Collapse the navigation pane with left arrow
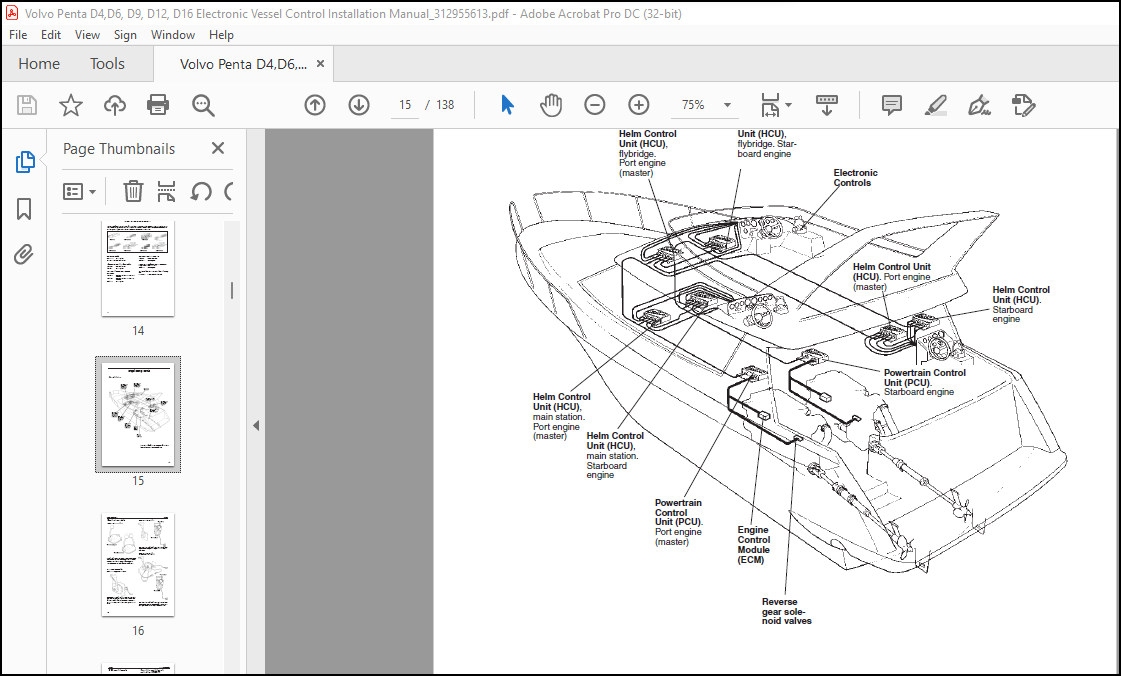 click(x=256, y=425)
